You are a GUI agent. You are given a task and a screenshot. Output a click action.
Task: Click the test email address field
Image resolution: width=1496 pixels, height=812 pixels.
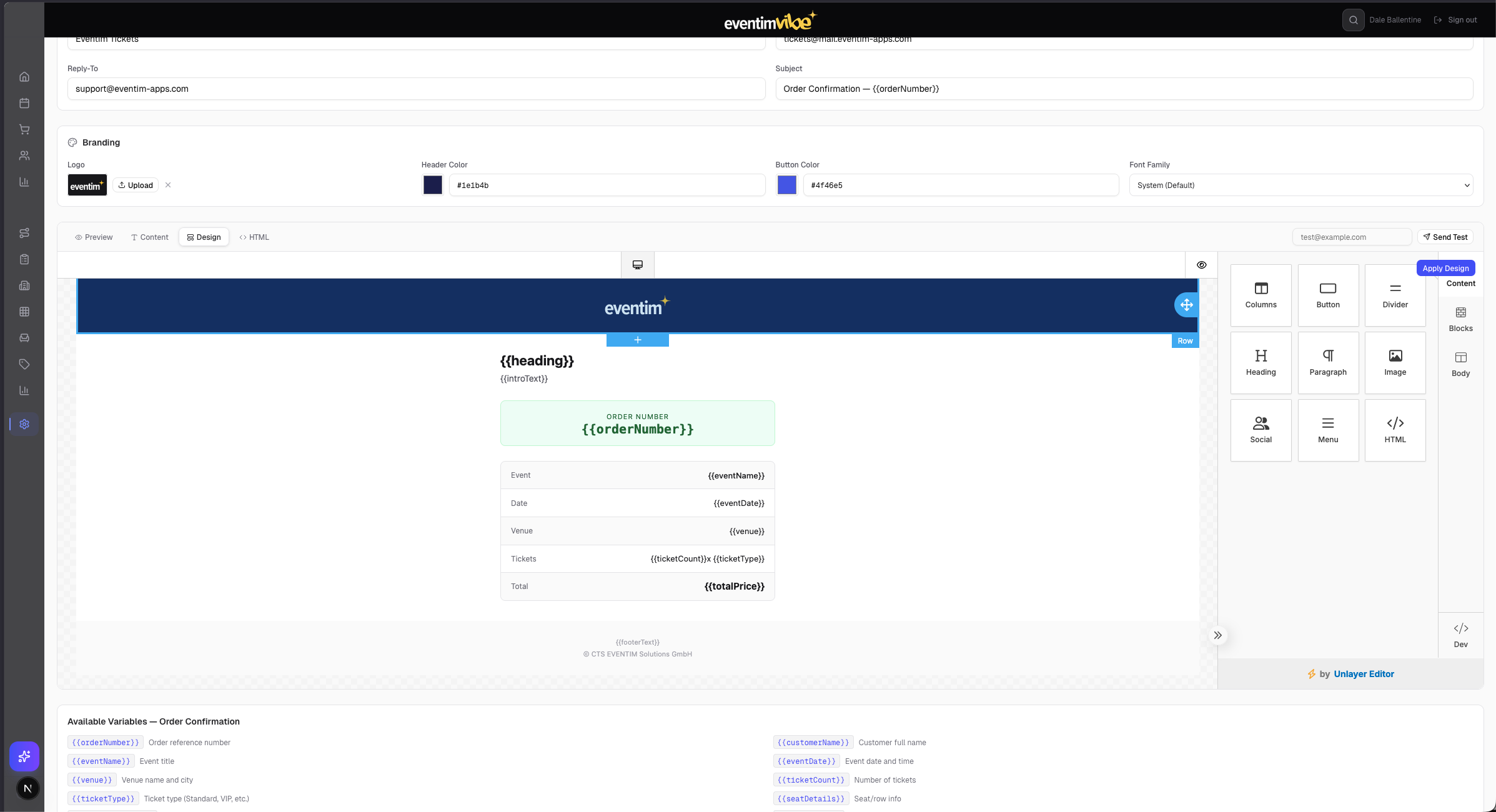1352,237
